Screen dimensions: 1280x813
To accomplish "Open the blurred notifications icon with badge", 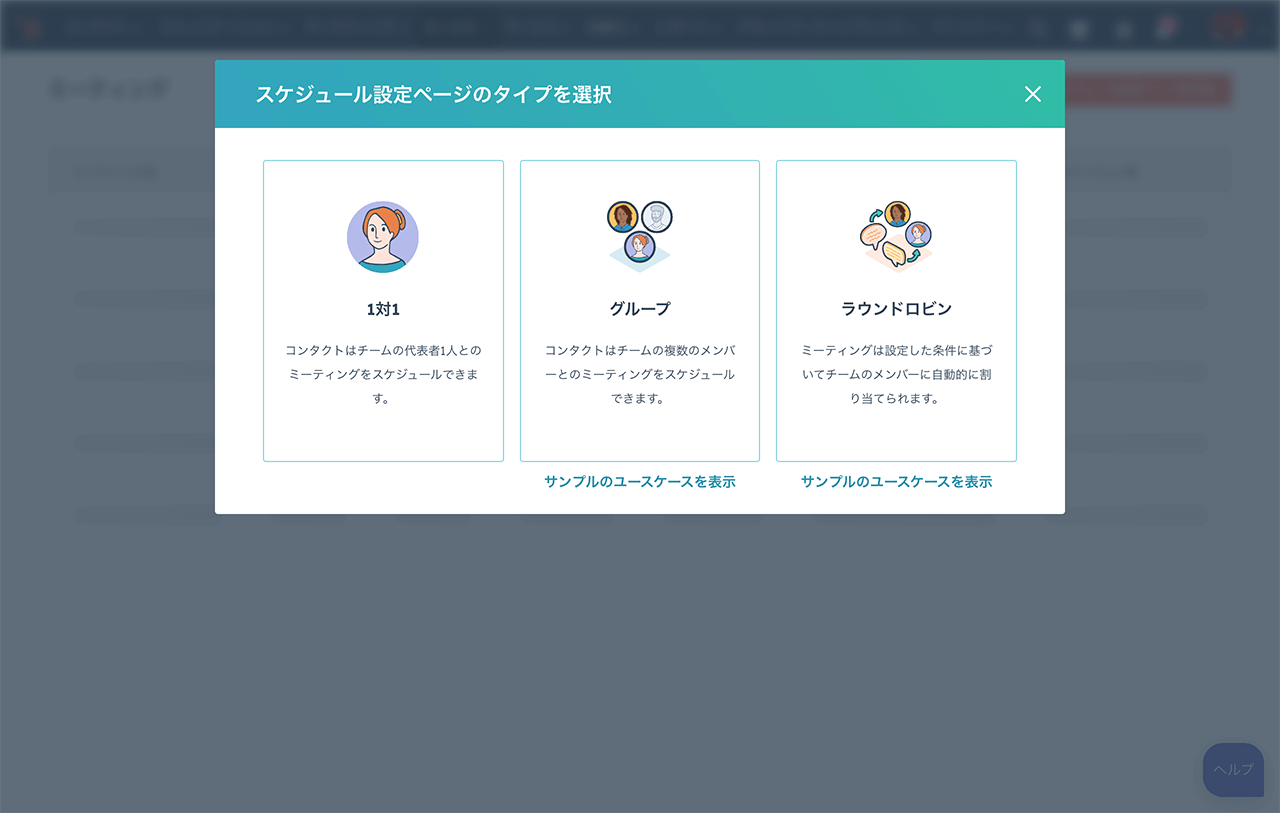I will [x=1165, y=28].
